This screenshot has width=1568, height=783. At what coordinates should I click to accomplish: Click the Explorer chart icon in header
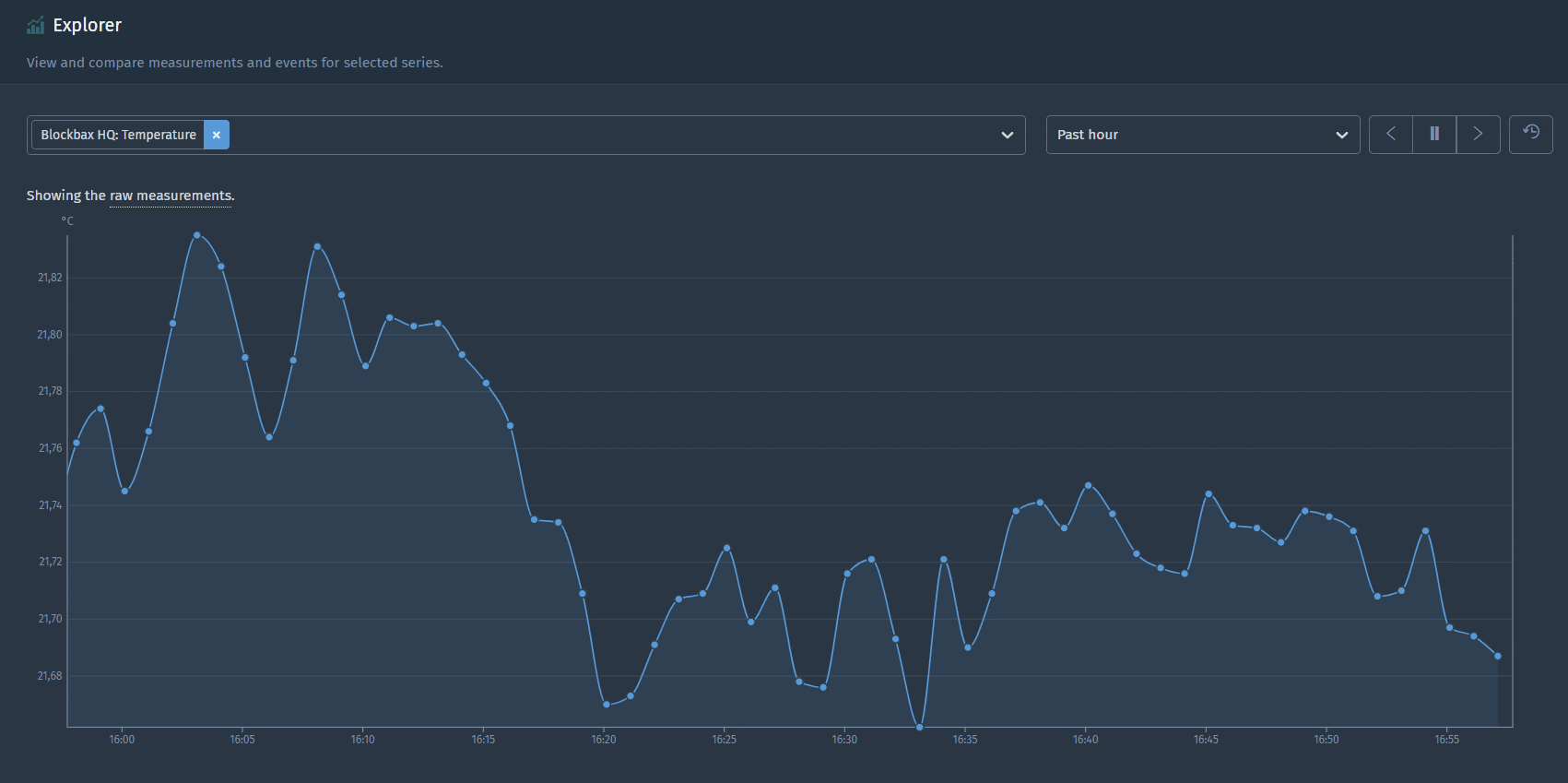[35, 25]
